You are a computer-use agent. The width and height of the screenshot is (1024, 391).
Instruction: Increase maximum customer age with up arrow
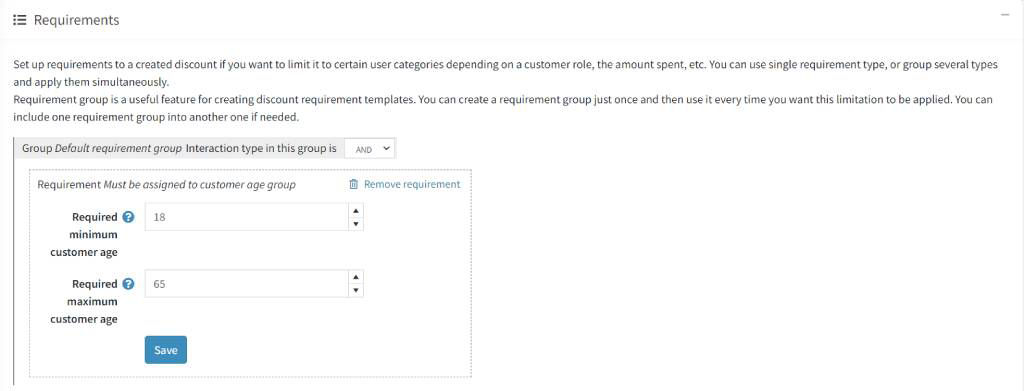[x=356, y=277]
